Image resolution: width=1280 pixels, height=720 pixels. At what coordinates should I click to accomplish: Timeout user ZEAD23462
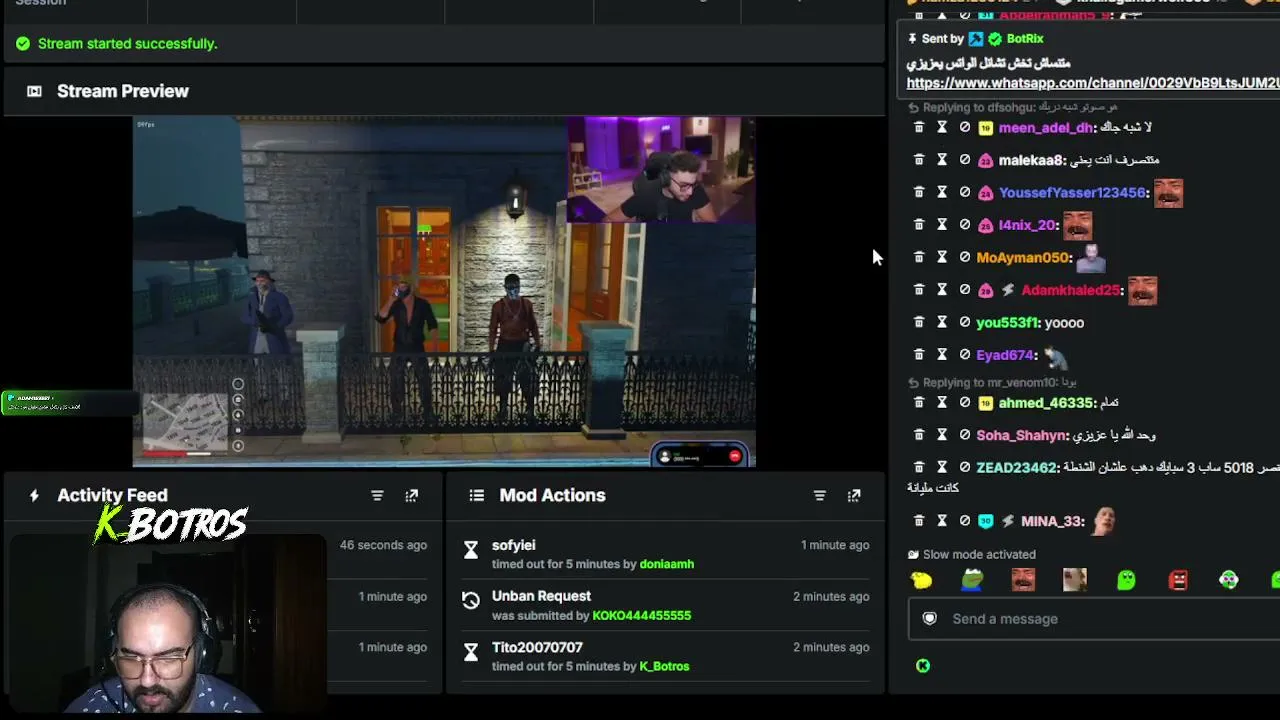942,467
